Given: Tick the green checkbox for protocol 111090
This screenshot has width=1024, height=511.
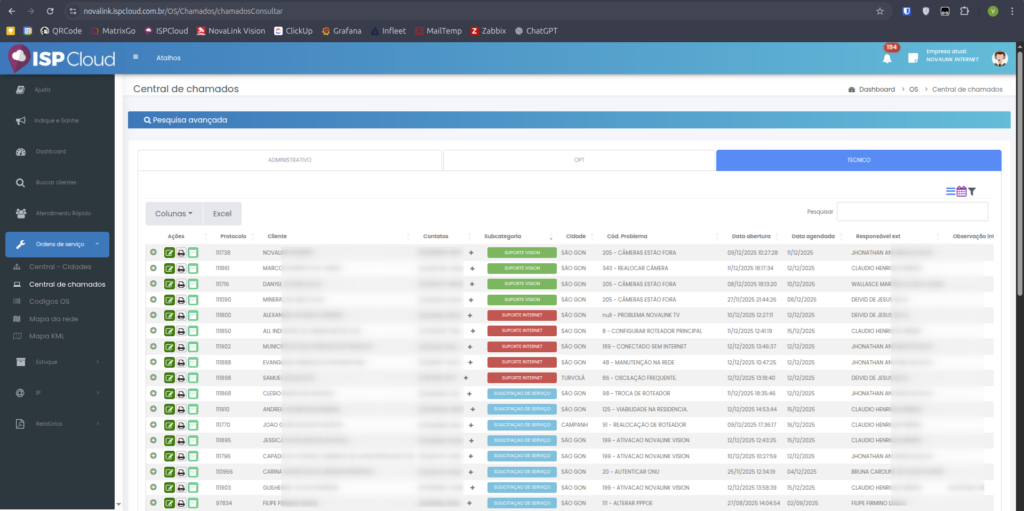Looking at the screenshot, I should (x=193, y=299).
